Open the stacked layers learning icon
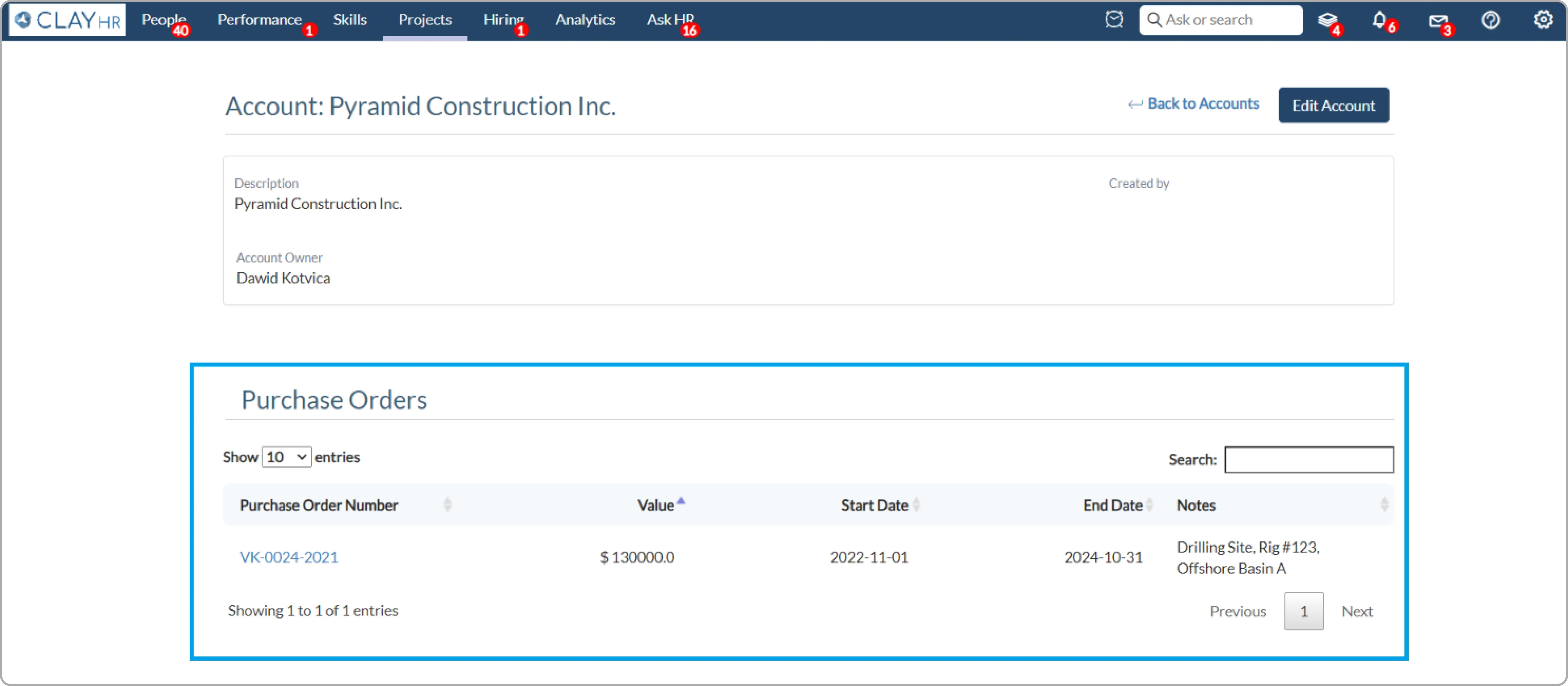Screen dimensions: 1568x686 (x=1327, y=20)
